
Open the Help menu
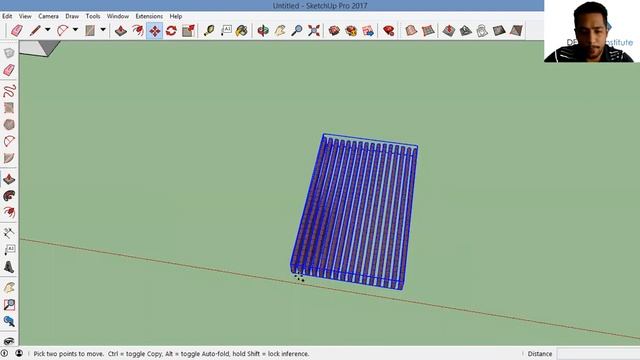176,16
